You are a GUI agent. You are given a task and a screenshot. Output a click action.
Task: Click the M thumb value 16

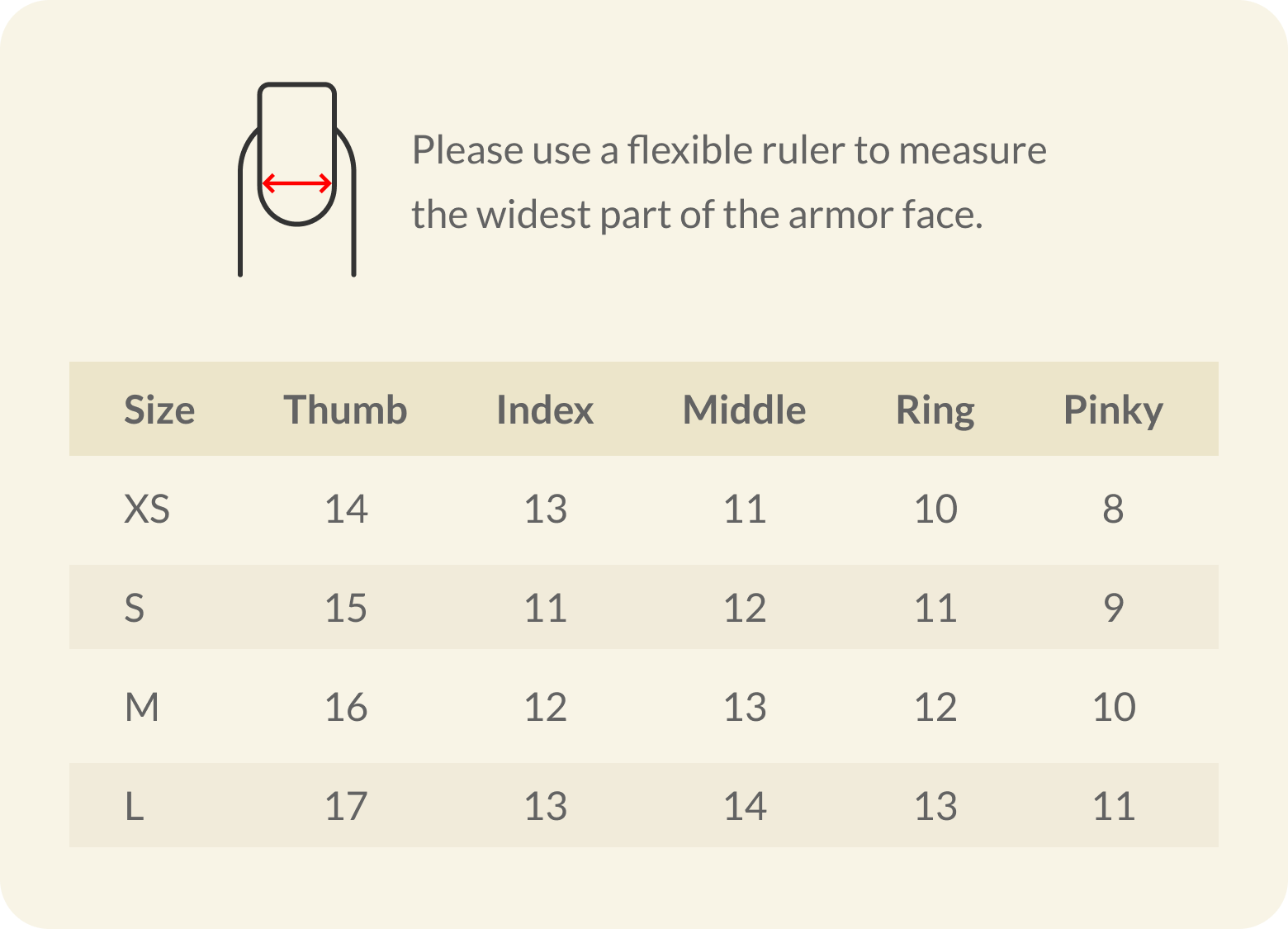(346, 707)
